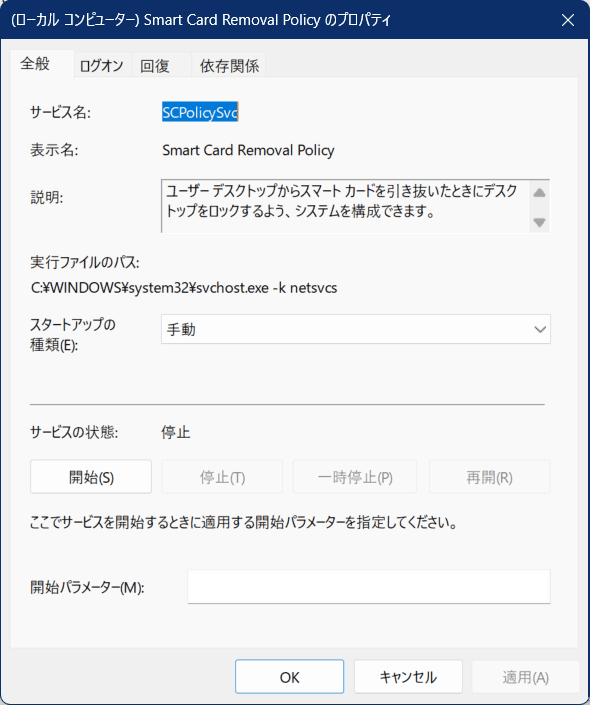This screenshot has width=590, height=705.
Task: Click the description scroll down arrow
Action: 539,222
